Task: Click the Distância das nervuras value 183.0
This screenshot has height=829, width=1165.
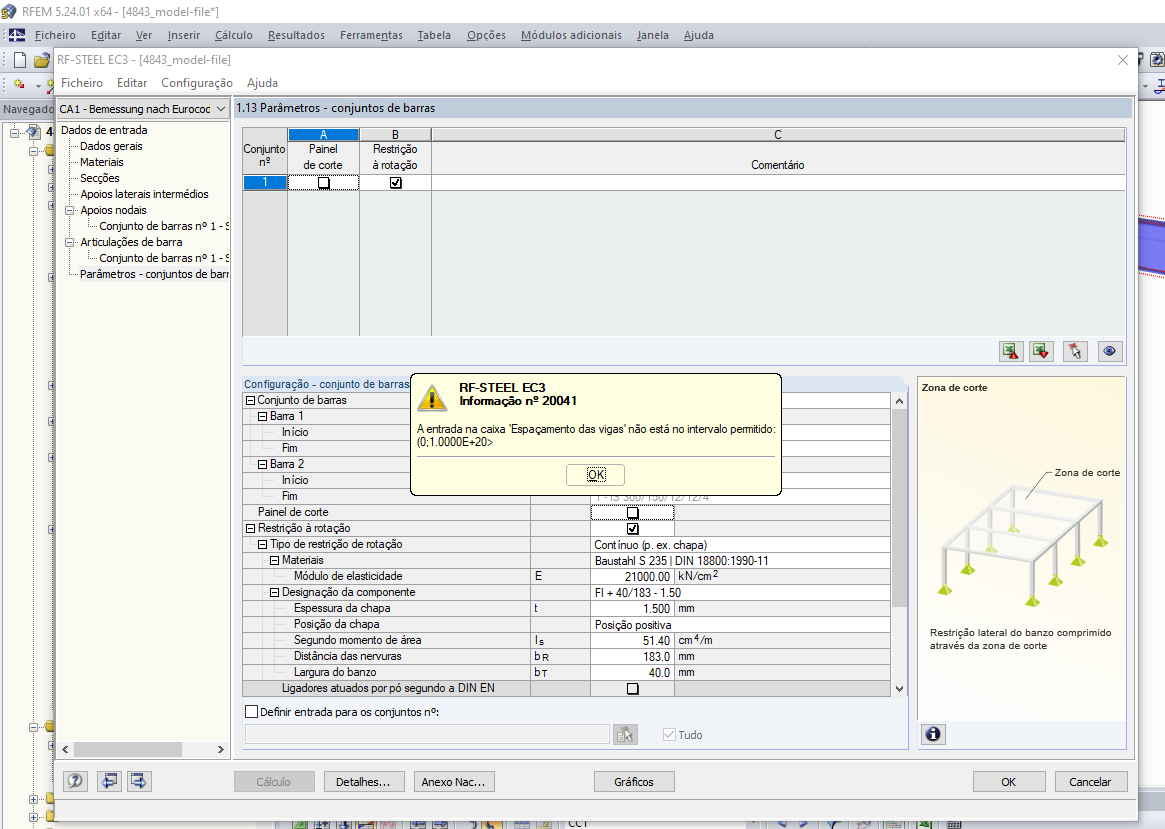Action: 632,657
